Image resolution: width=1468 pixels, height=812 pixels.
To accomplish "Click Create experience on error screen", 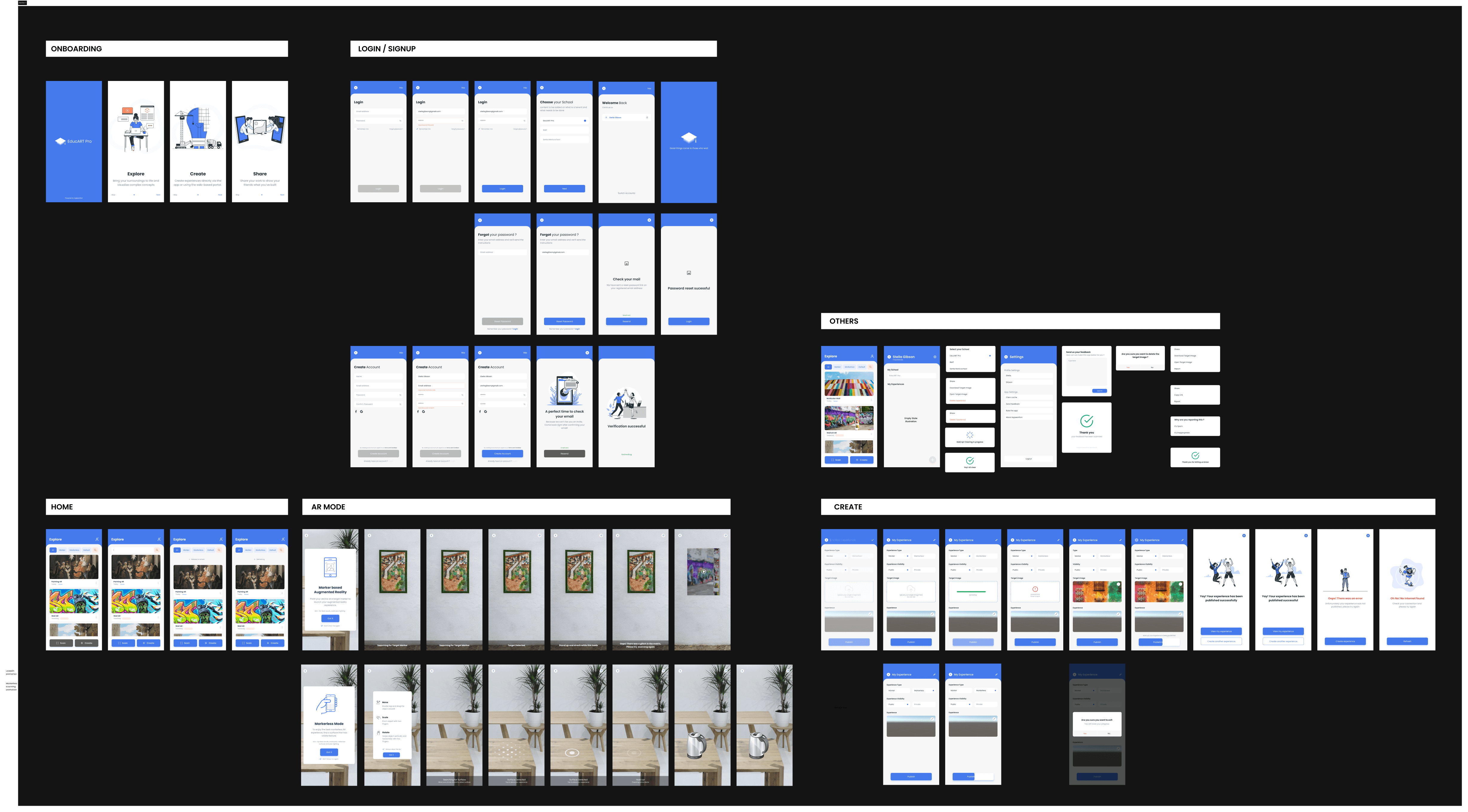I will pyautogui.click(x=1345, y=641).
